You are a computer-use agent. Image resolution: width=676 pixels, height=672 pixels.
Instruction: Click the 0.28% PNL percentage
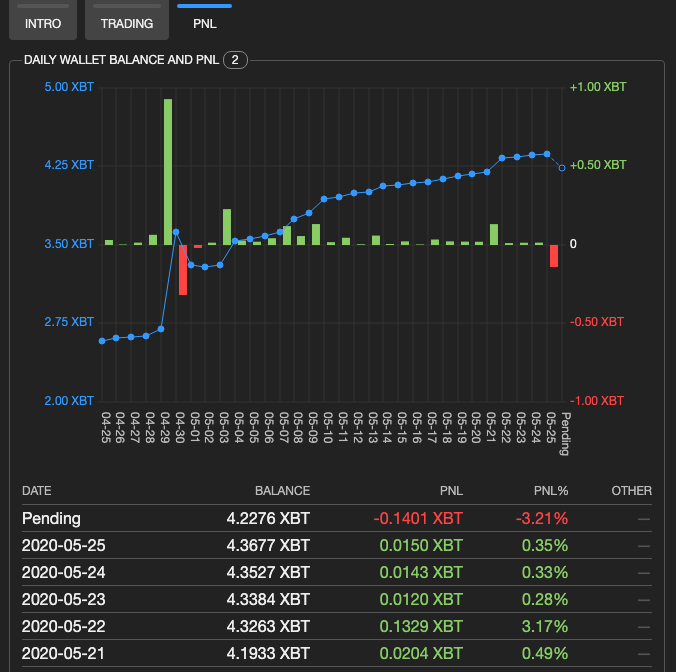coord(545,600)
